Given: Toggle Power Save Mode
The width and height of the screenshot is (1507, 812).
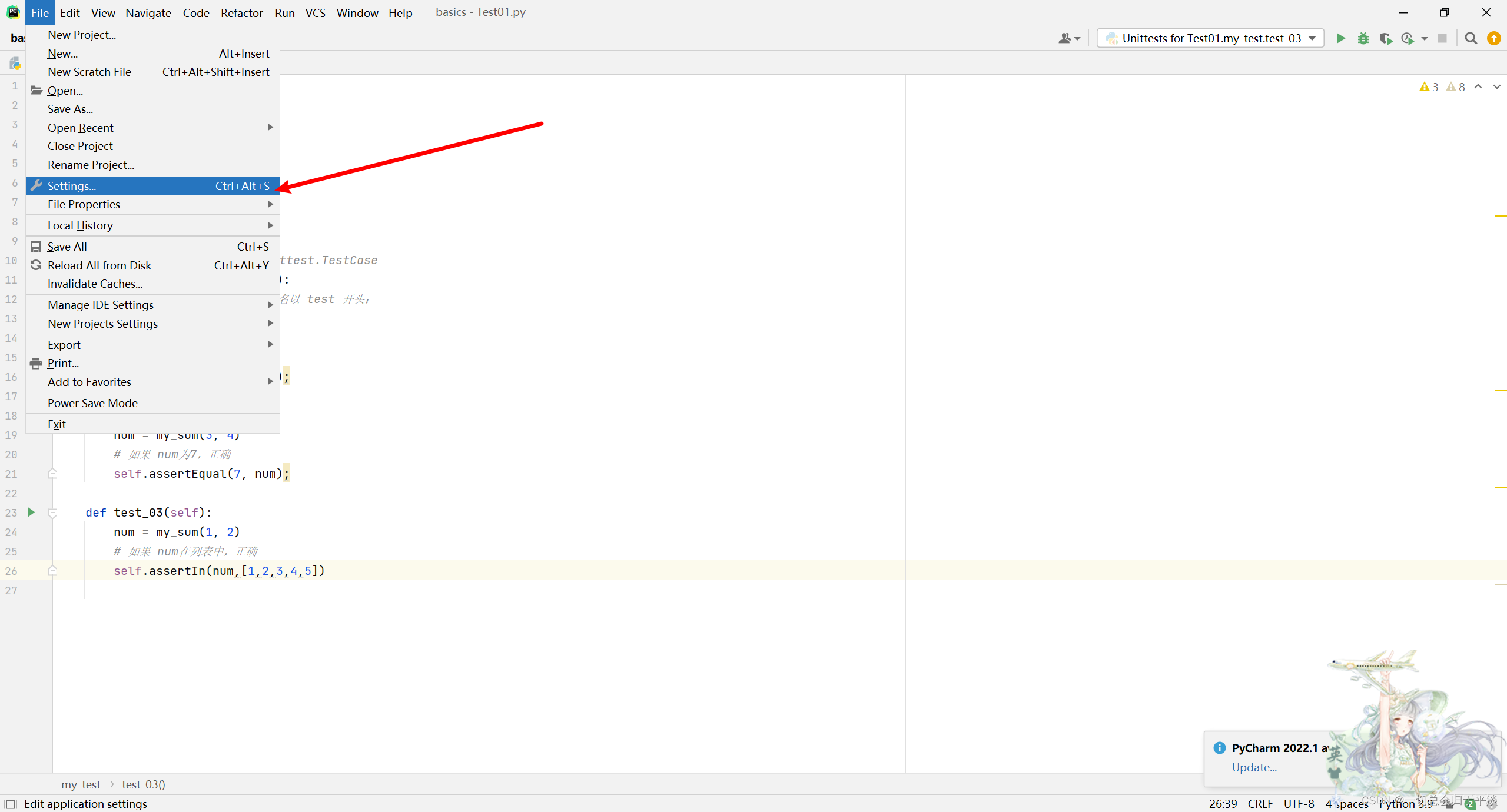Looking at the screenshot, I should coord(92,403).
